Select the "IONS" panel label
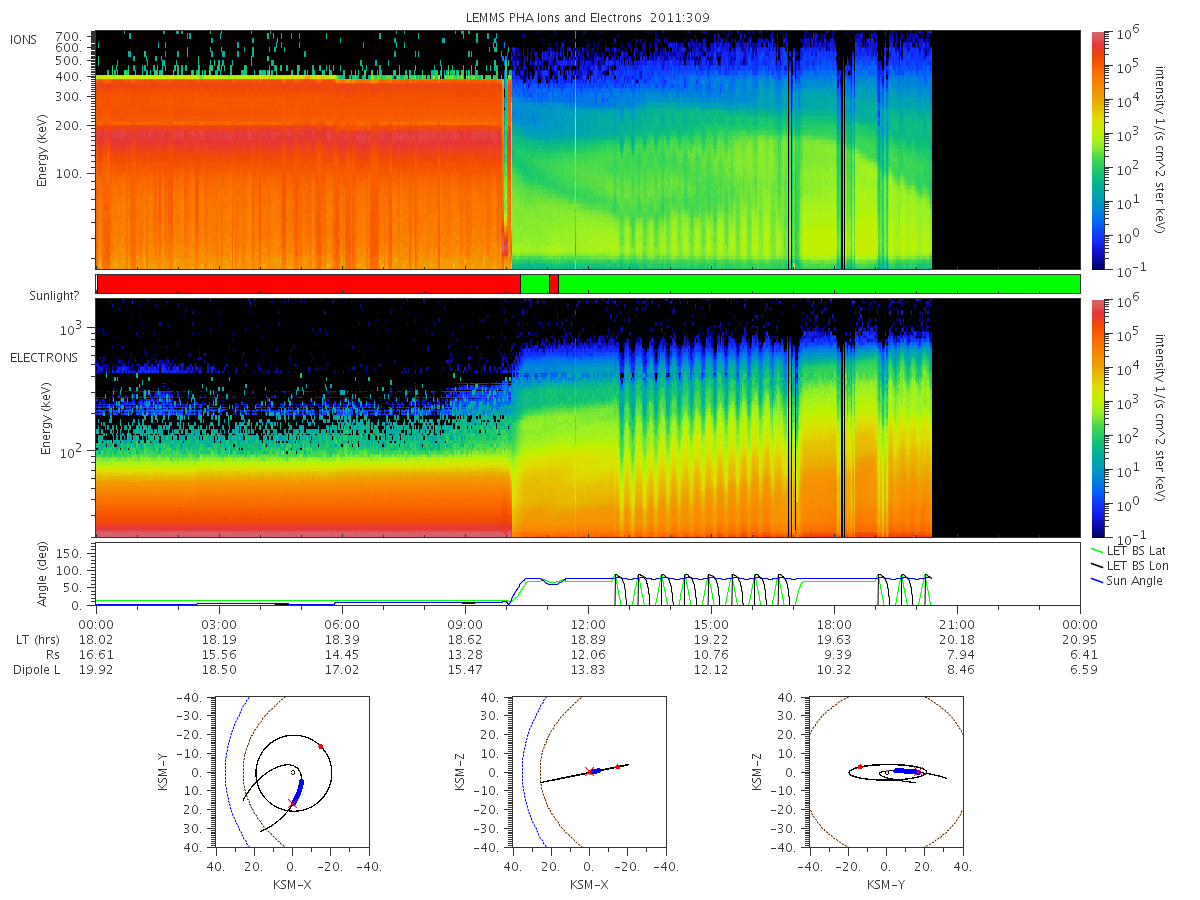 [24, 40]
